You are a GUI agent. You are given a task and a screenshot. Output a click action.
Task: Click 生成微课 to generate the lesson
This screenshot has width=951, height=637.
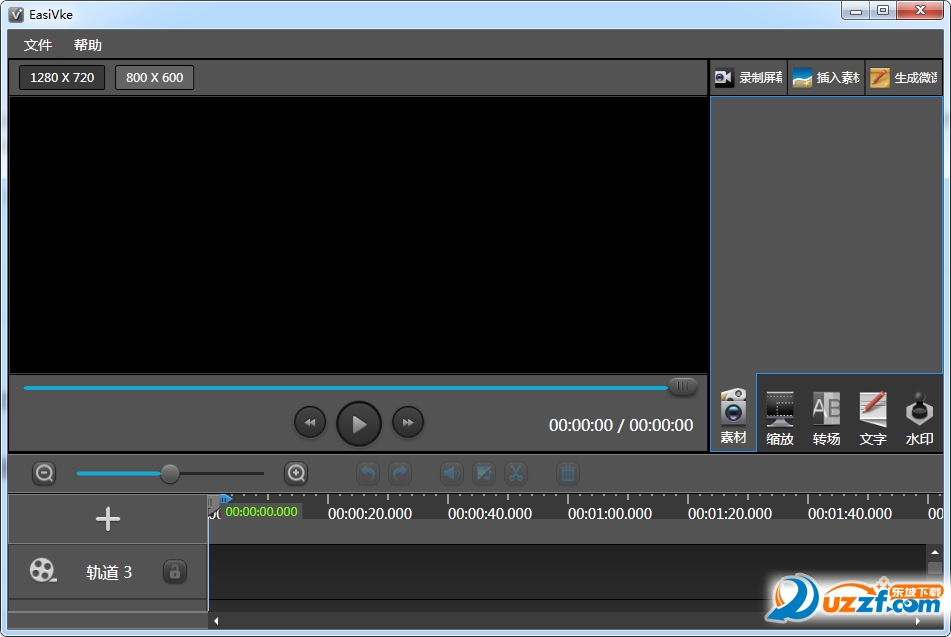(904, 78)
